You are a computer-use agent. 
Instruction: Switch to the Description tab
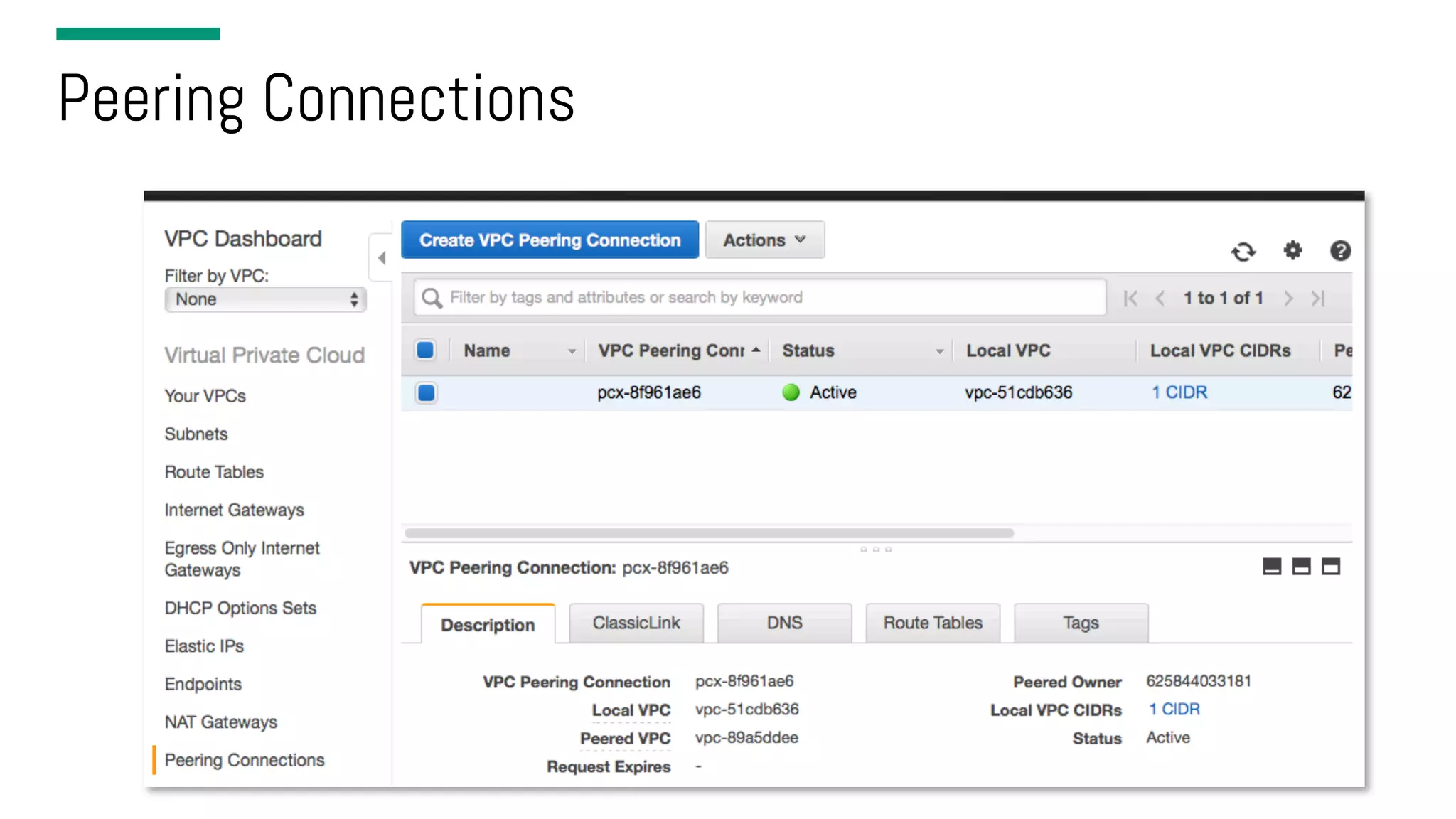[488, 624]
